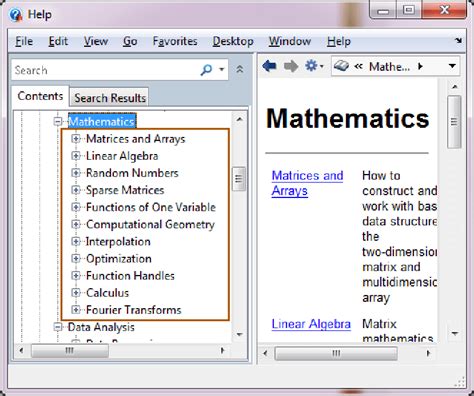
Task: Click help page horizontal scrollbar thumb
Action: point(336,353)
